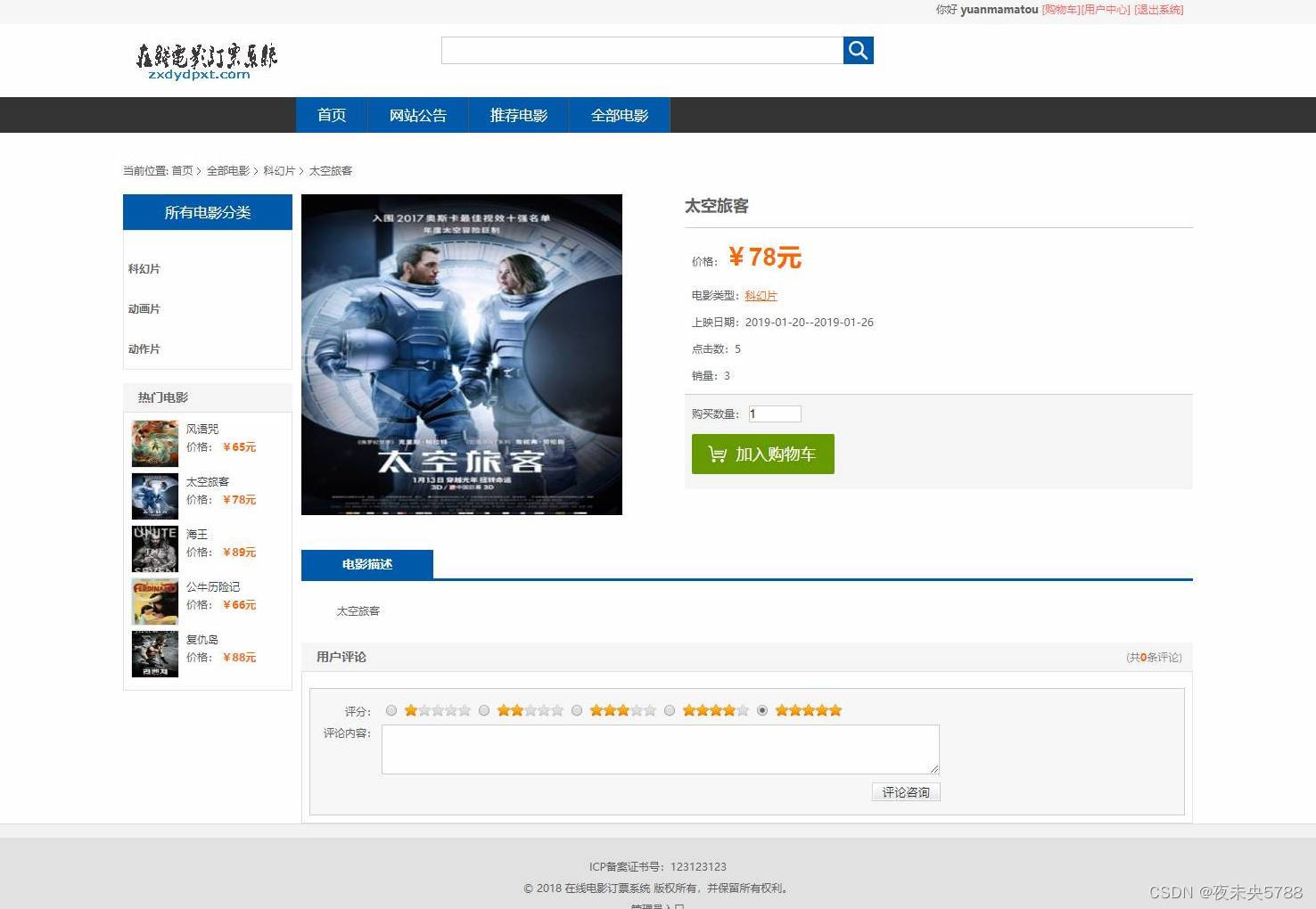
Task: Focus the 购买数量 quantity field
Action: [x=775, y=414]
